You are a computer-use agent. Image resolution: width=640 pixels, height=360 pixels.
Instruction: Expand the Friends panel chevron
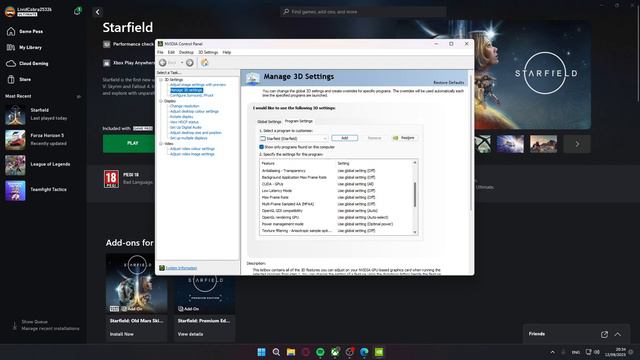[618, 334]
